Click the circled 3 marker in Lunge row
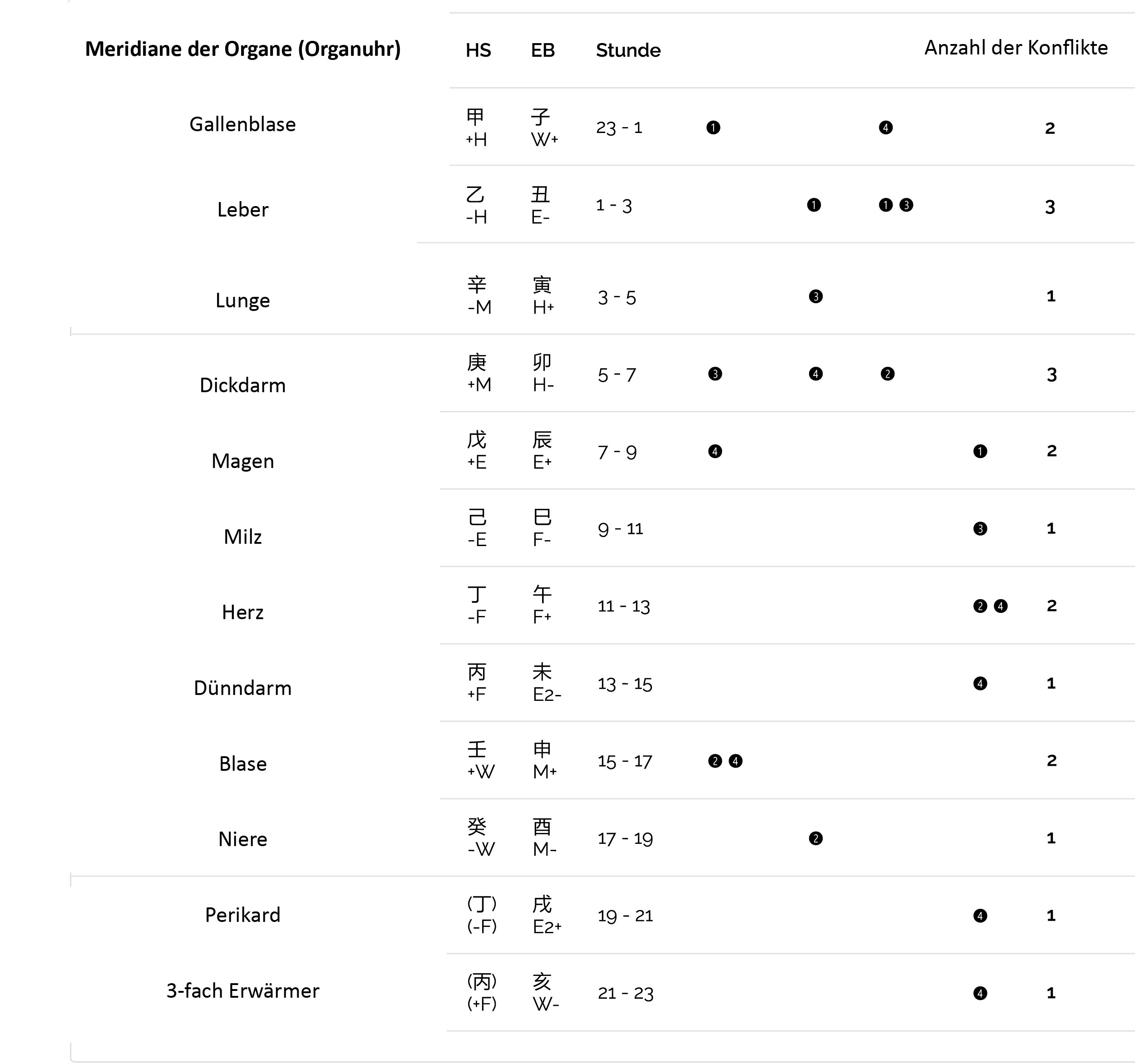Viewport: 1135px width, 1064px height. [x=816, y=296]
